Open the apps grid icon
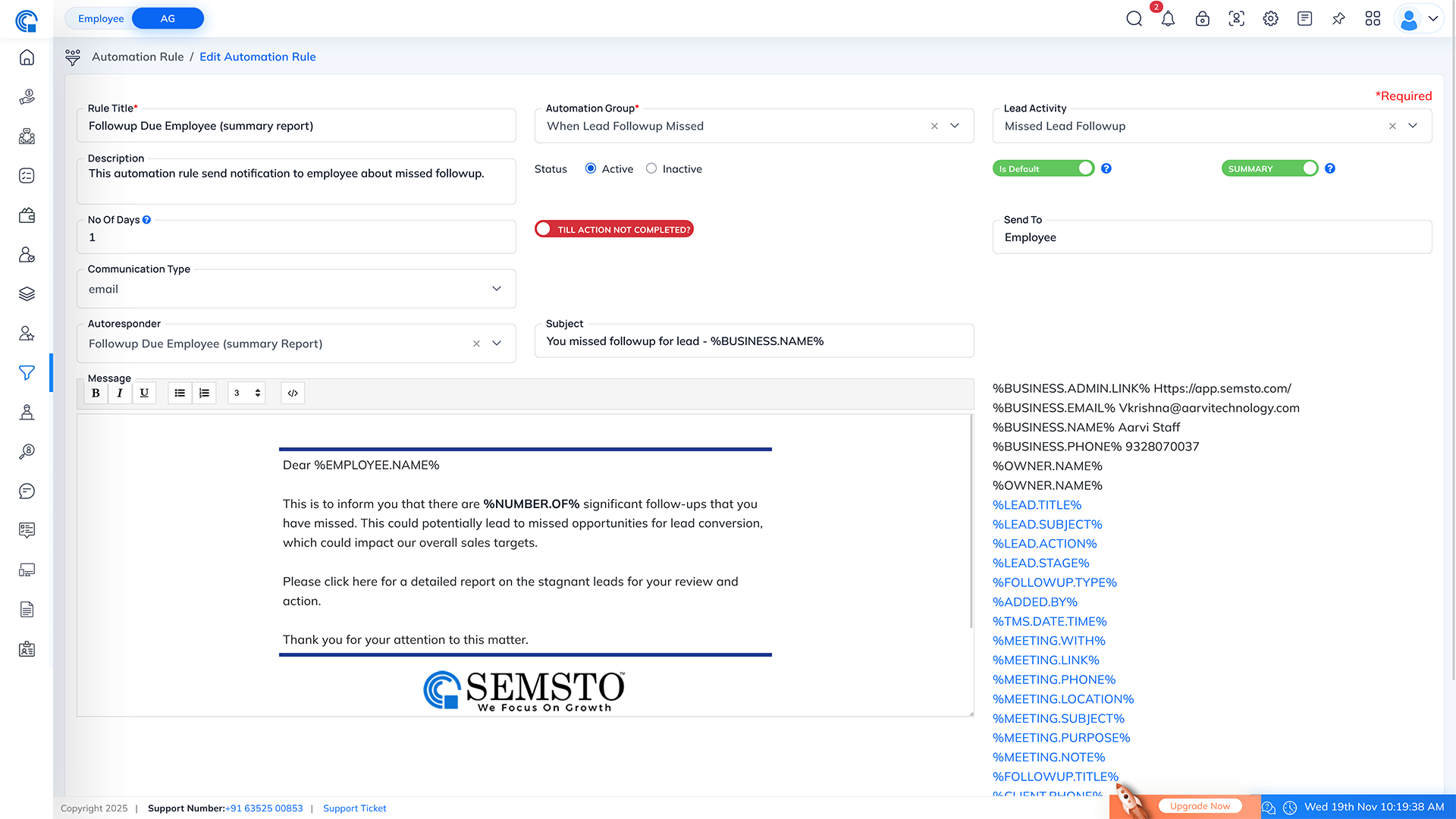 tap(1373, 19)
